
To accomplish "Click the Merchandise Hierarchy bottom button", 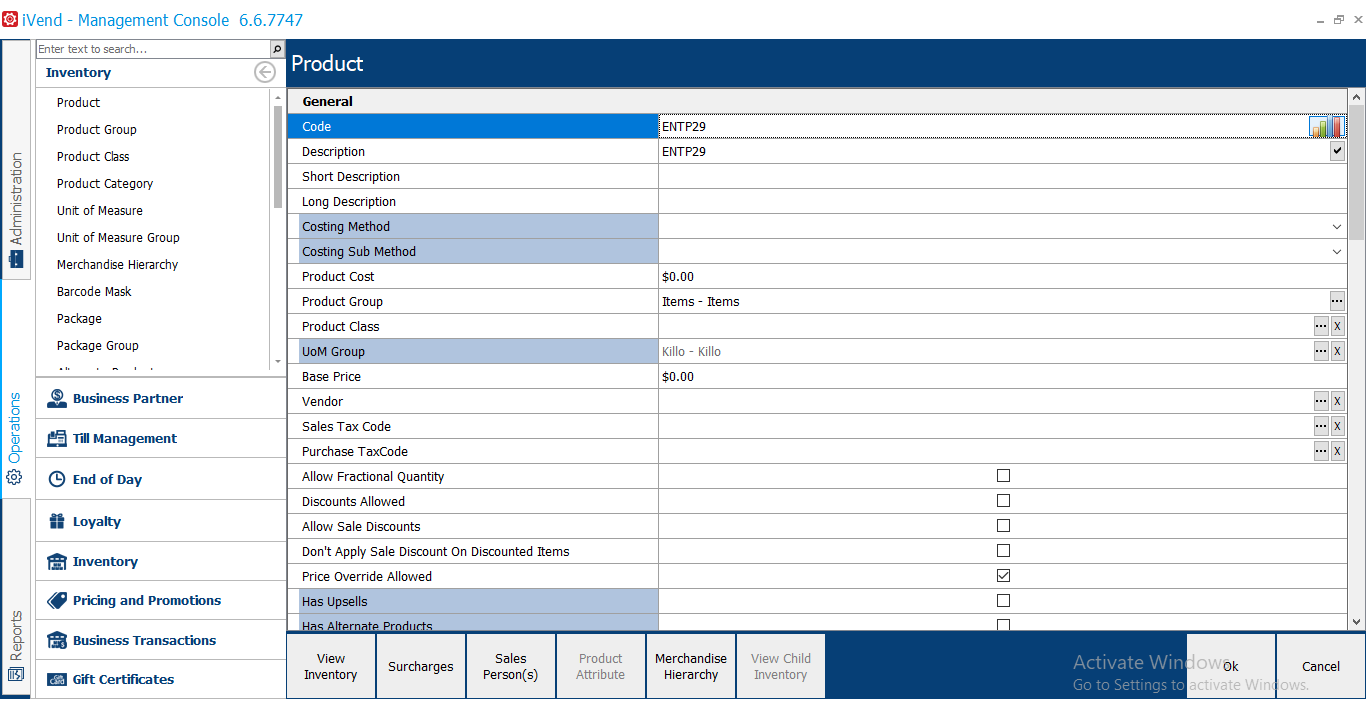I will pyautogui.click(x=691, y=666).
